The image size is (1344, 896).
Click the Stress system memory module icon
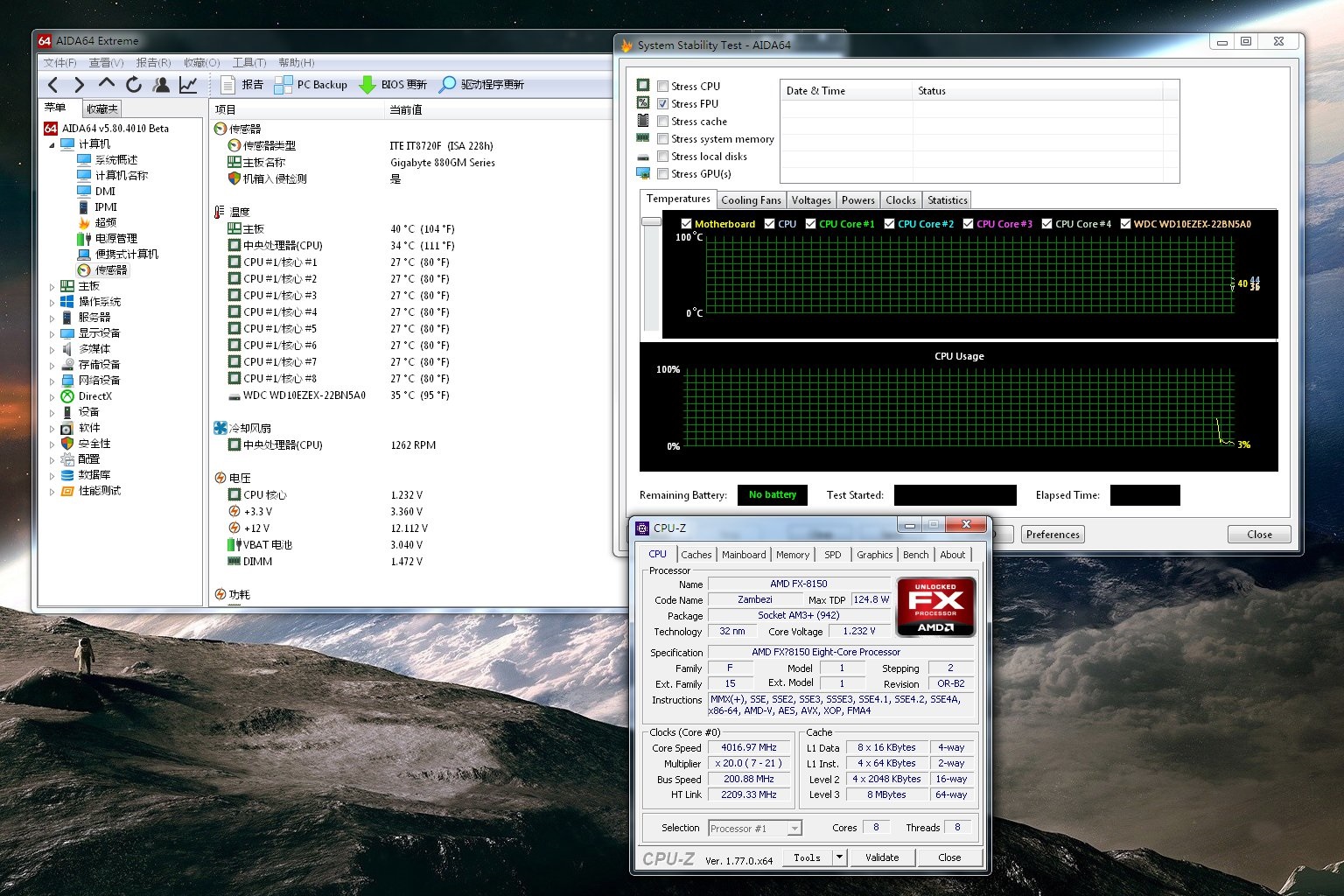[643, 138]
